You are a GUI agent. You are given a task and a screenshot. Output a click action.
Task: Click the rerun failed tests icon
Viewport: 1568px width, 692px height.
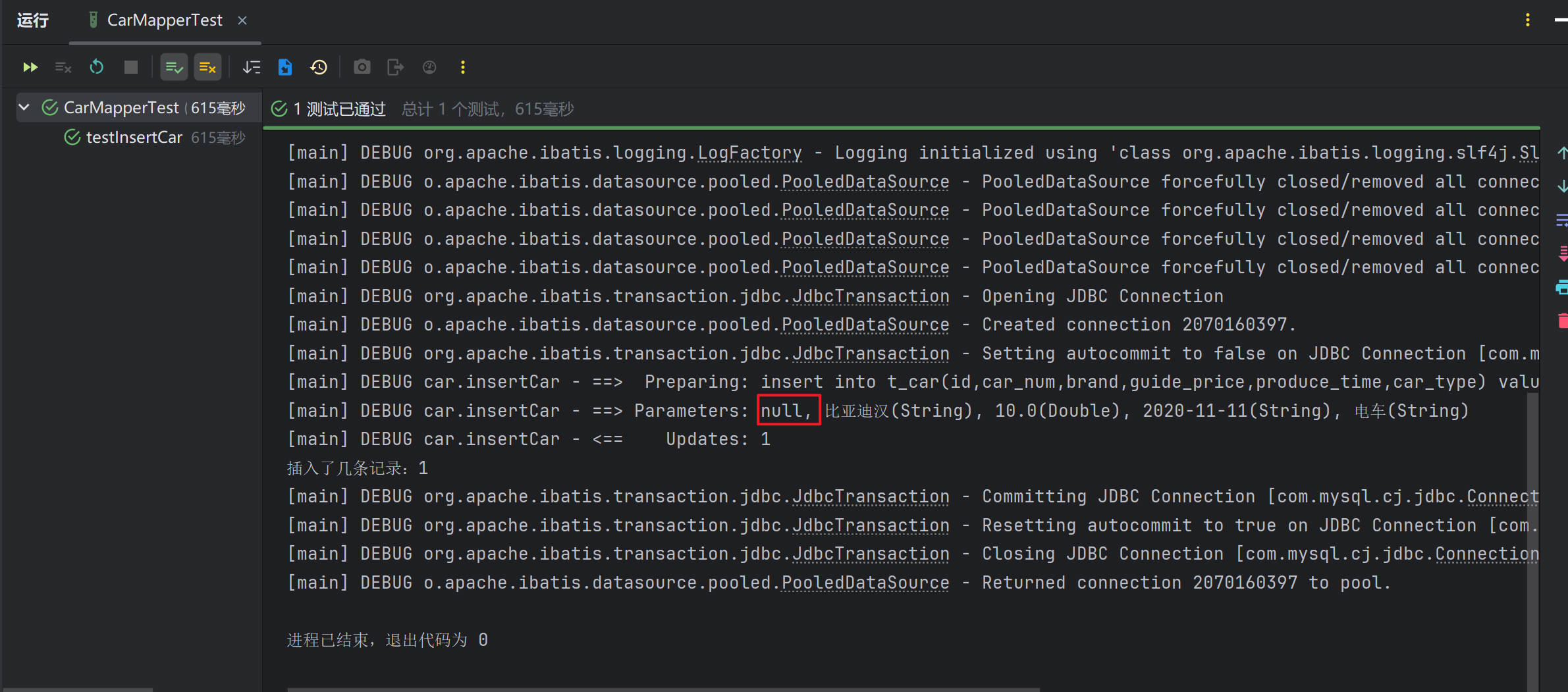click(63, 67)
